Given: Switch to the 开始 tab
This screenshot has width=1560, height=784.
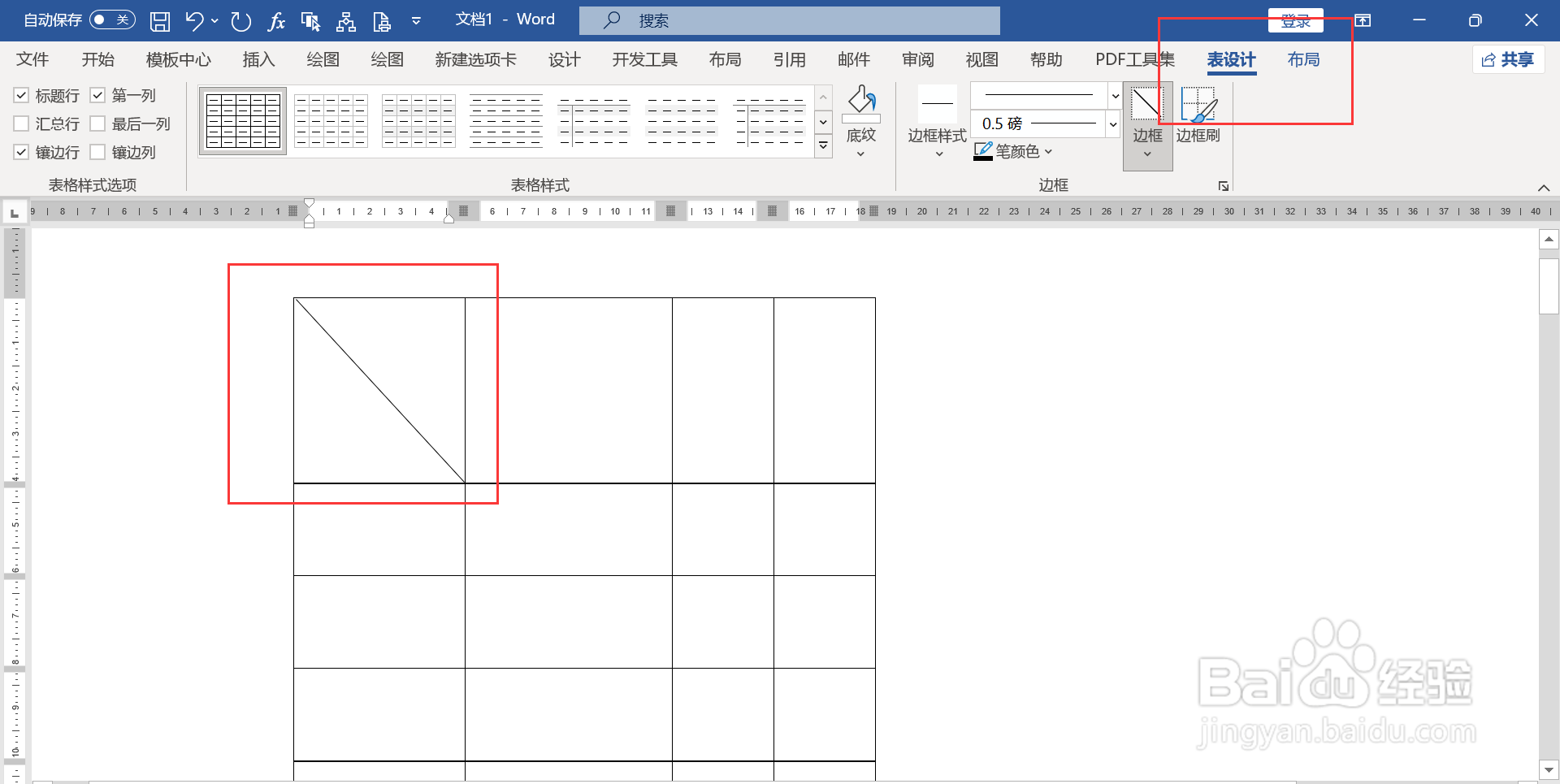Looking at the screenshot, I should tap(97, 59).
